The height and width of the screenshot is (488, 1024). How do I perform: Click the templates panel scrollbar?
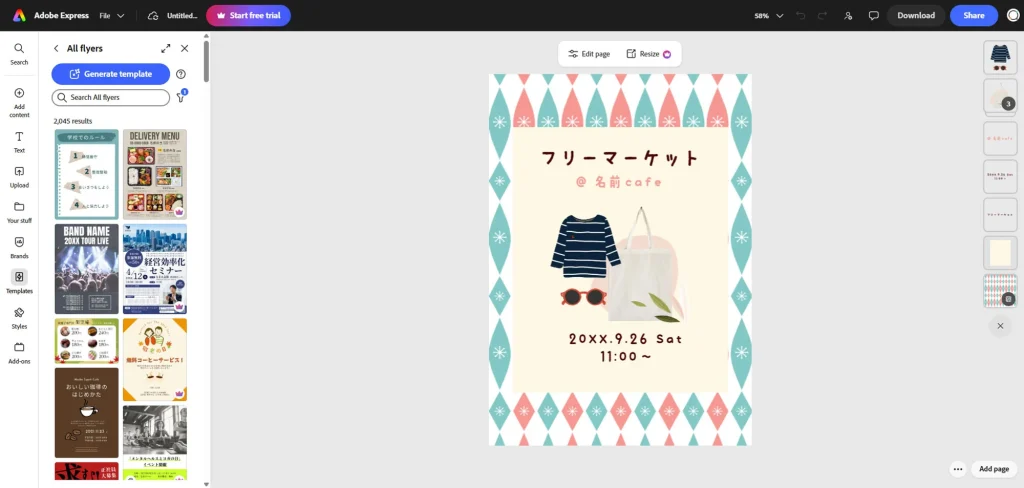coord(206,62)
